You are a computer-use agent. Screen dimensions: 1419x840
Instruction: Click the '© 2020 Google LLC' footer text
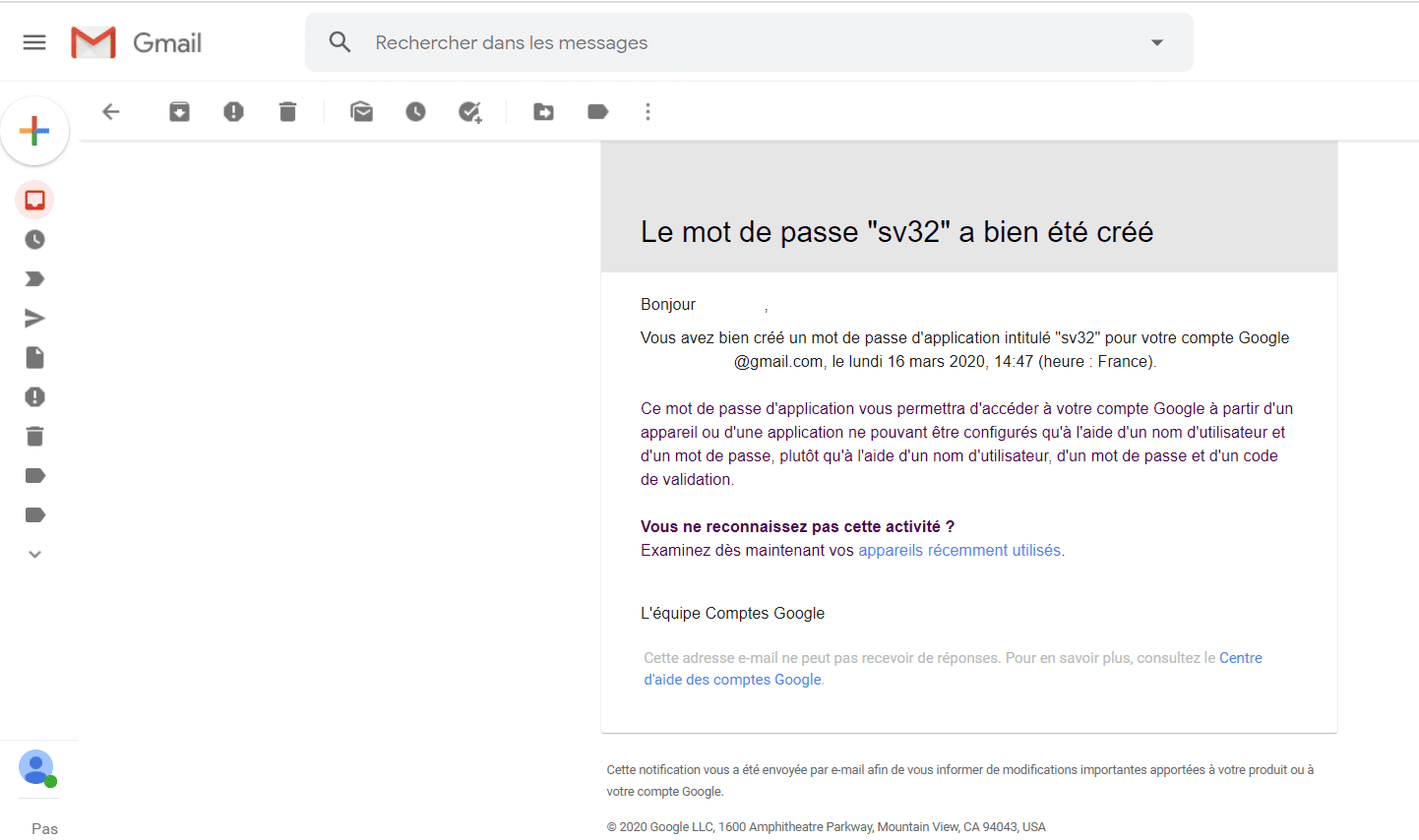(660, 827)
